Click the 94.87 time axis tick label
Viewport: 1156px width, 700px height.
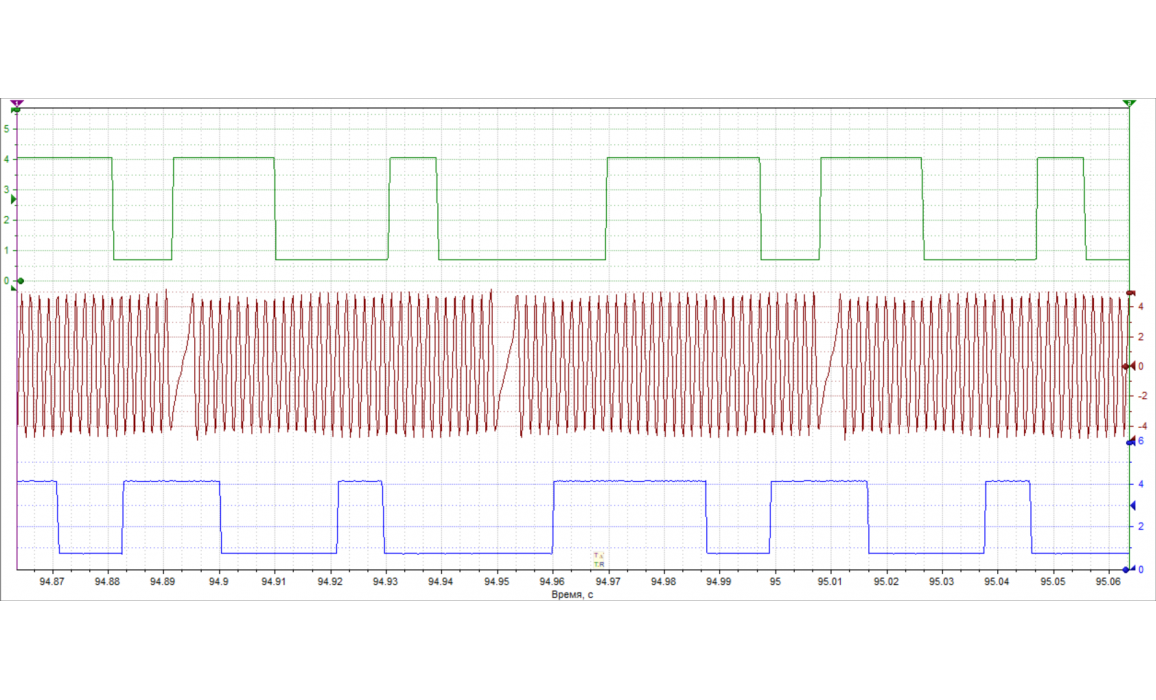[x=51, y=580]
